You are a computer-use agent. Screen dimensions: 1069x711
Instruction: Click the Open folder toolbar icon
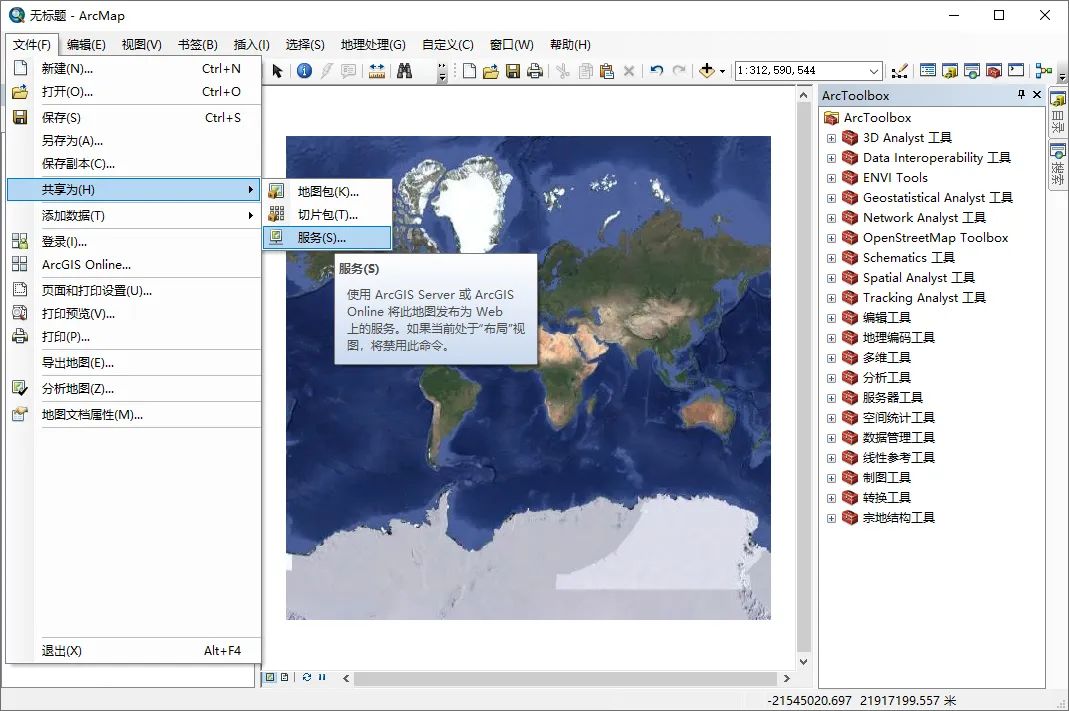(491, 71)
